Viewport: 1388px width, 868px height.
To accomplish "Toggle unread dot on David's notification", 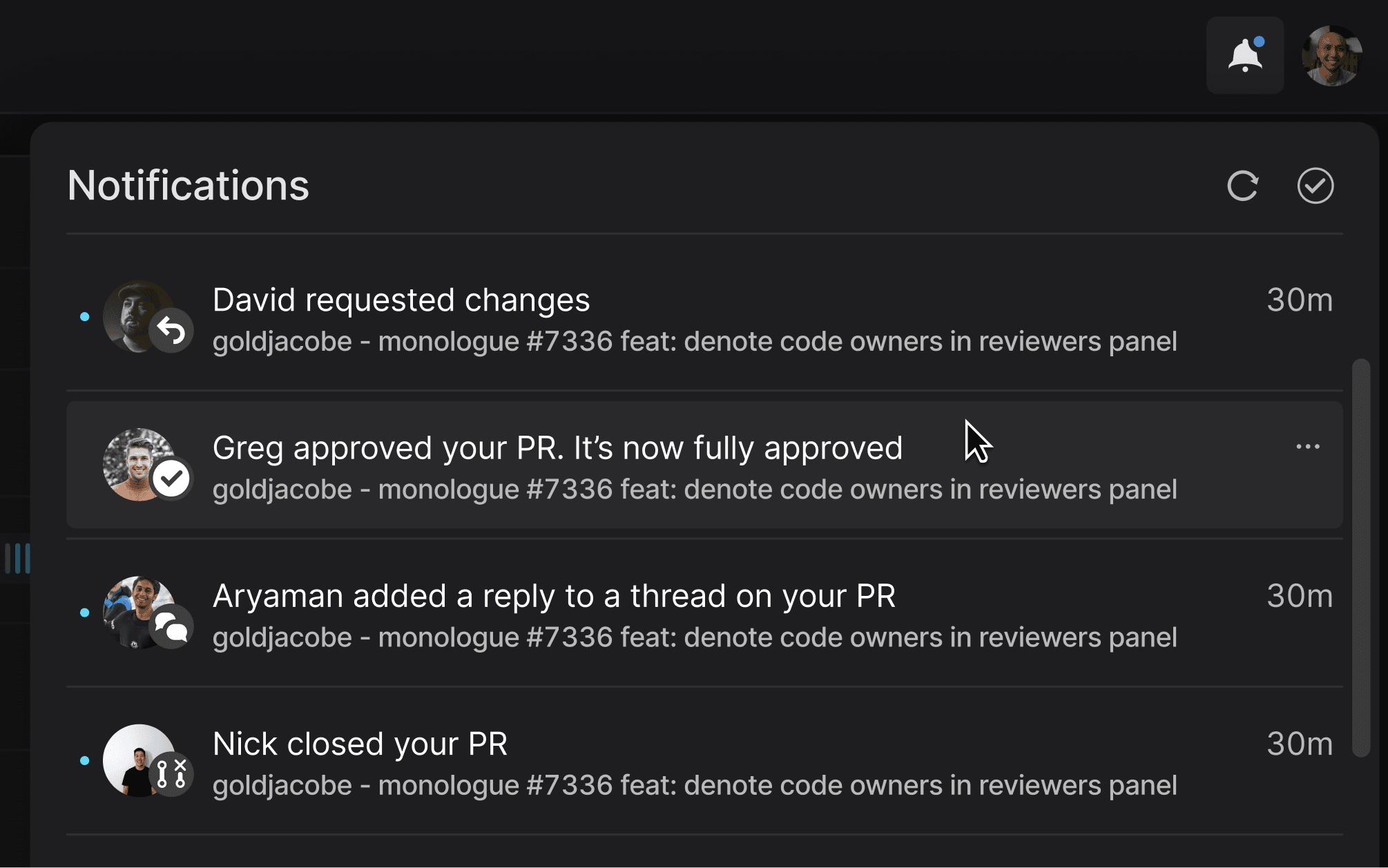I will [x=85, y=317].
